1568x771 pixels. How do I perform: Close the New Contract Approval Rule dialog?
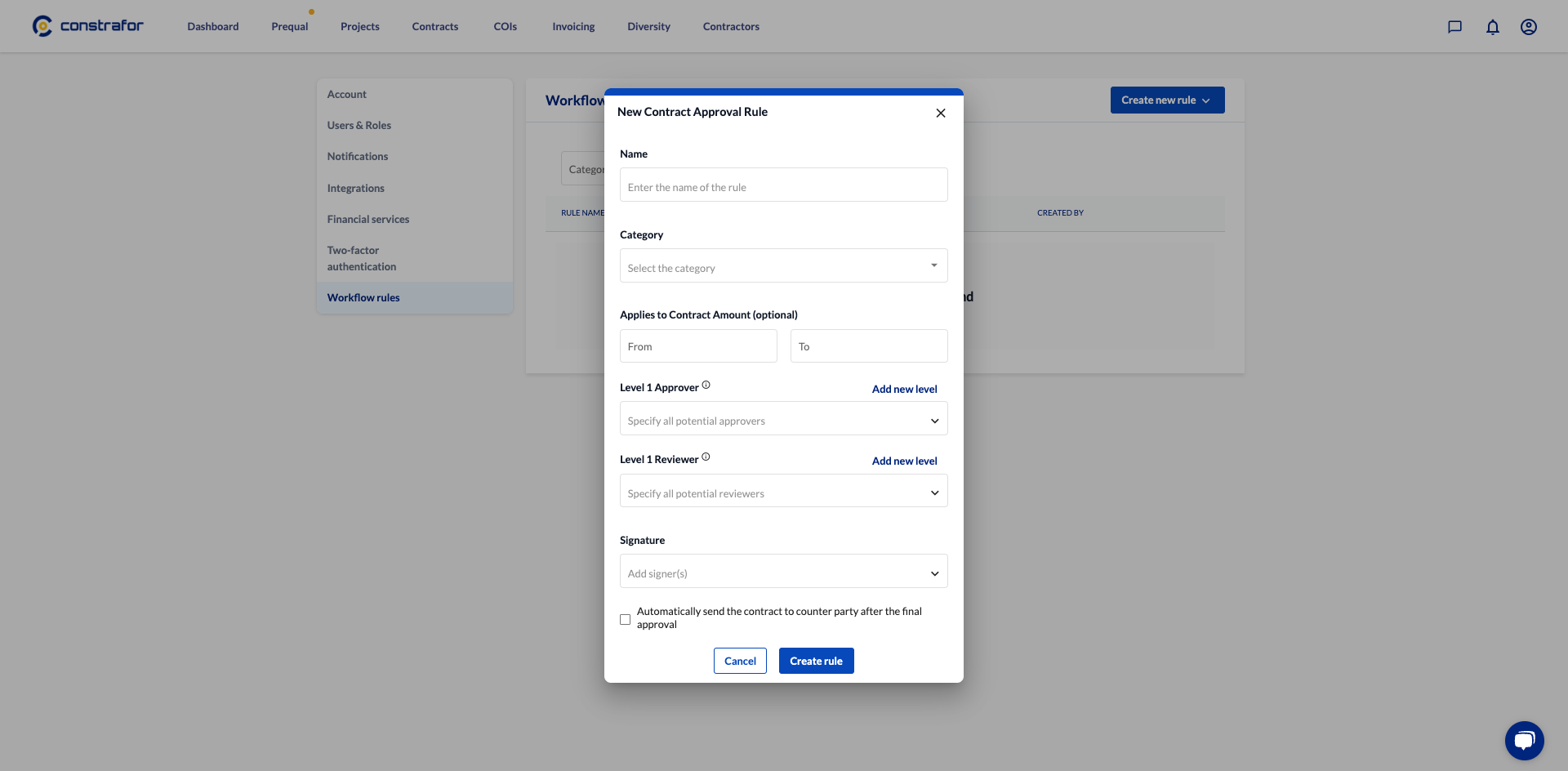click(940, 113)
